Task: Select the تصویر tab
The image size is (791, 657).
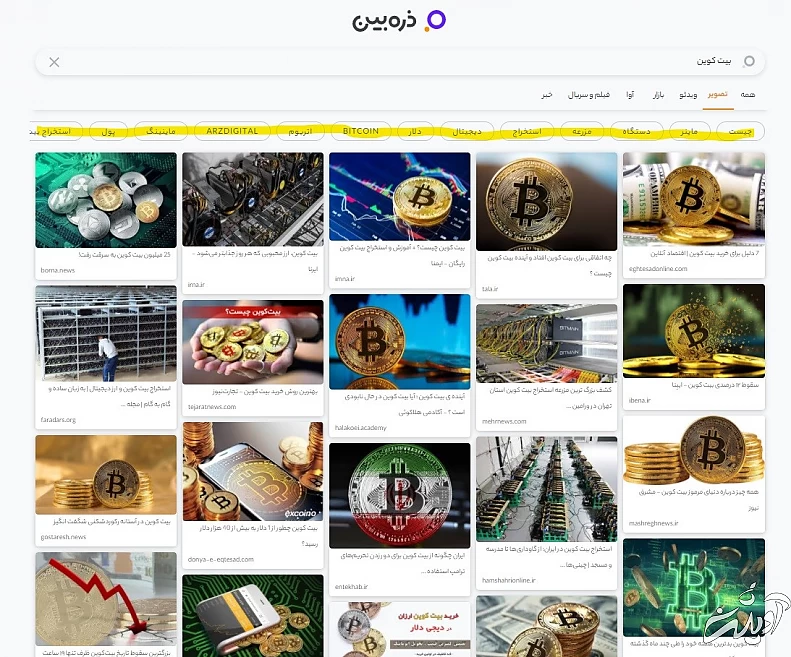Action: coord(717,94)
